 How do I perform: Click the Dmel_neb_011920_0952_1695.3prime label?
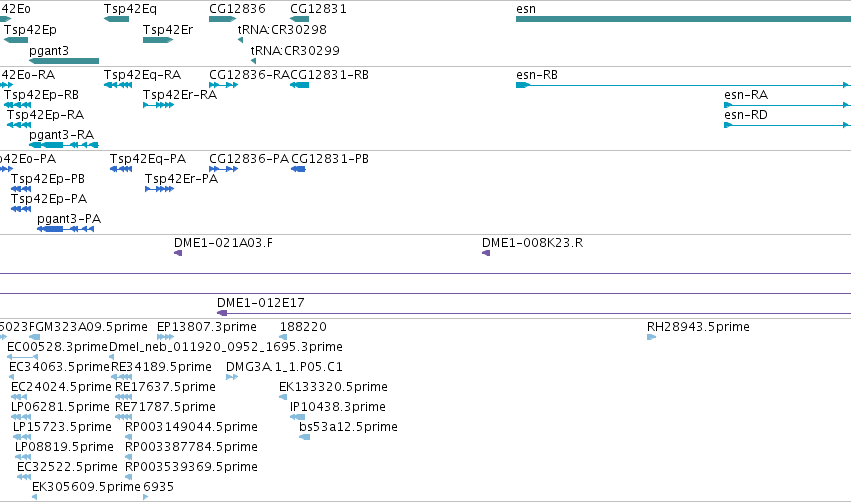click(x=226, y=347)
